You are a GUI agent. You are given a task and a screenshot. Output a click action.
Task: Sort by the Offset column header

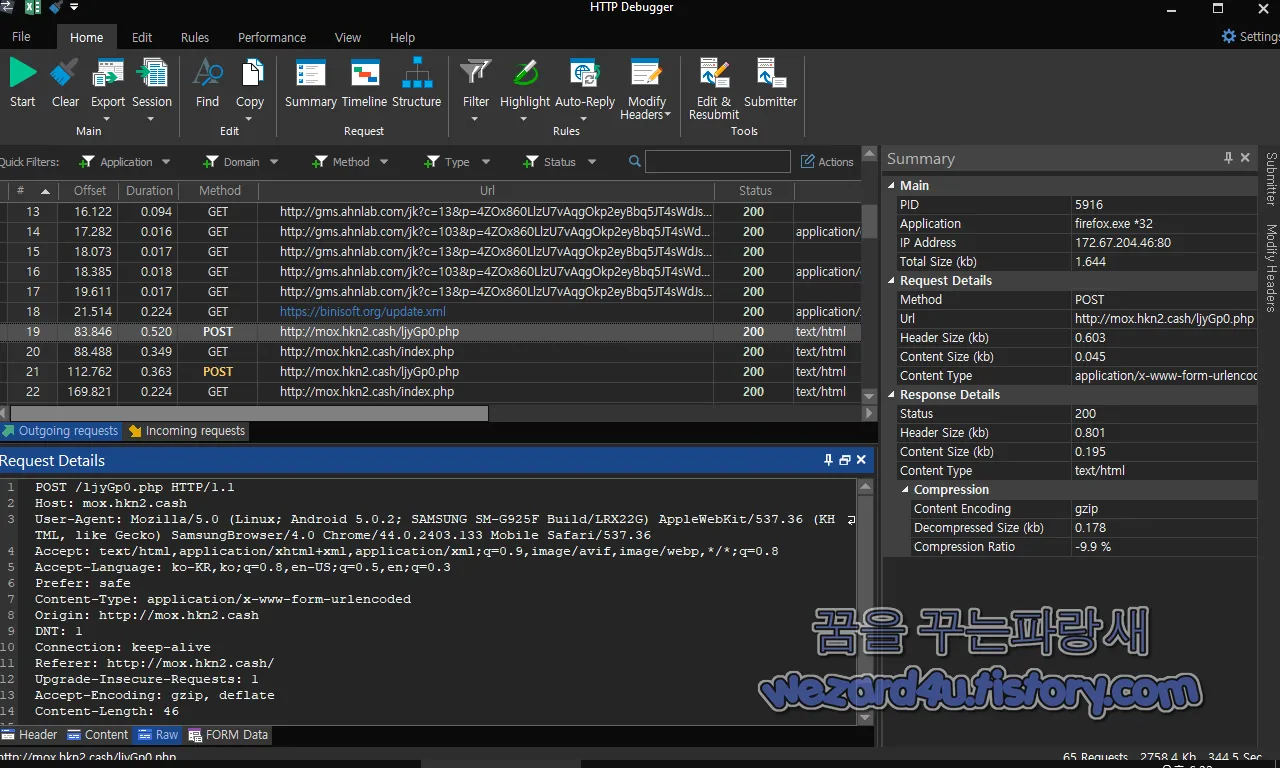(89, 191)
